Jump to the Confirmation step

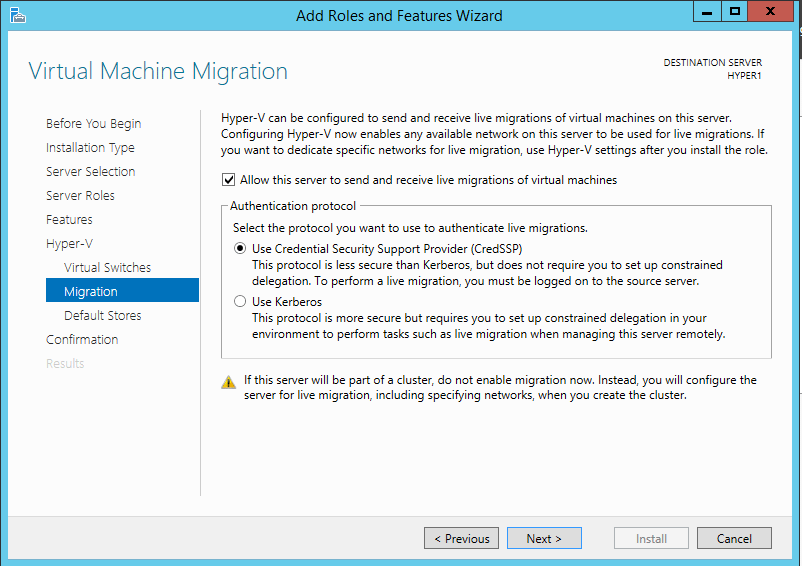pyautogui.click(x=82, y=340)
